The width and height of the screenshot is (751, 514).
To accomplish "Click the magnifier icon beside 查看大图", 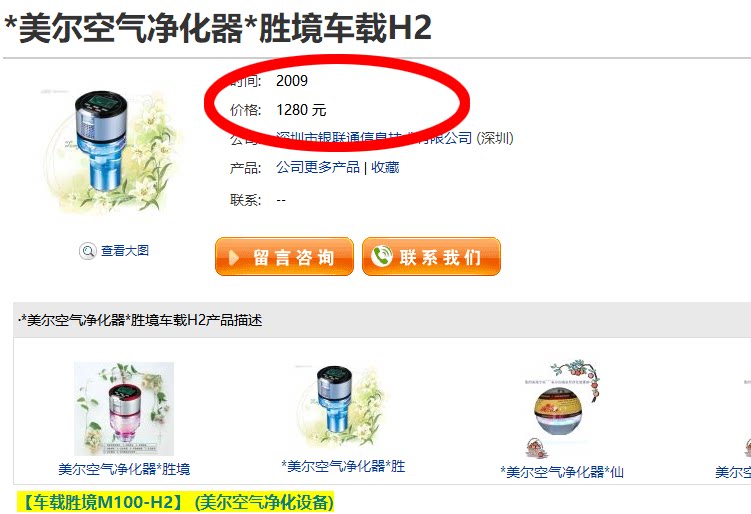I will (x=88, y=251).
